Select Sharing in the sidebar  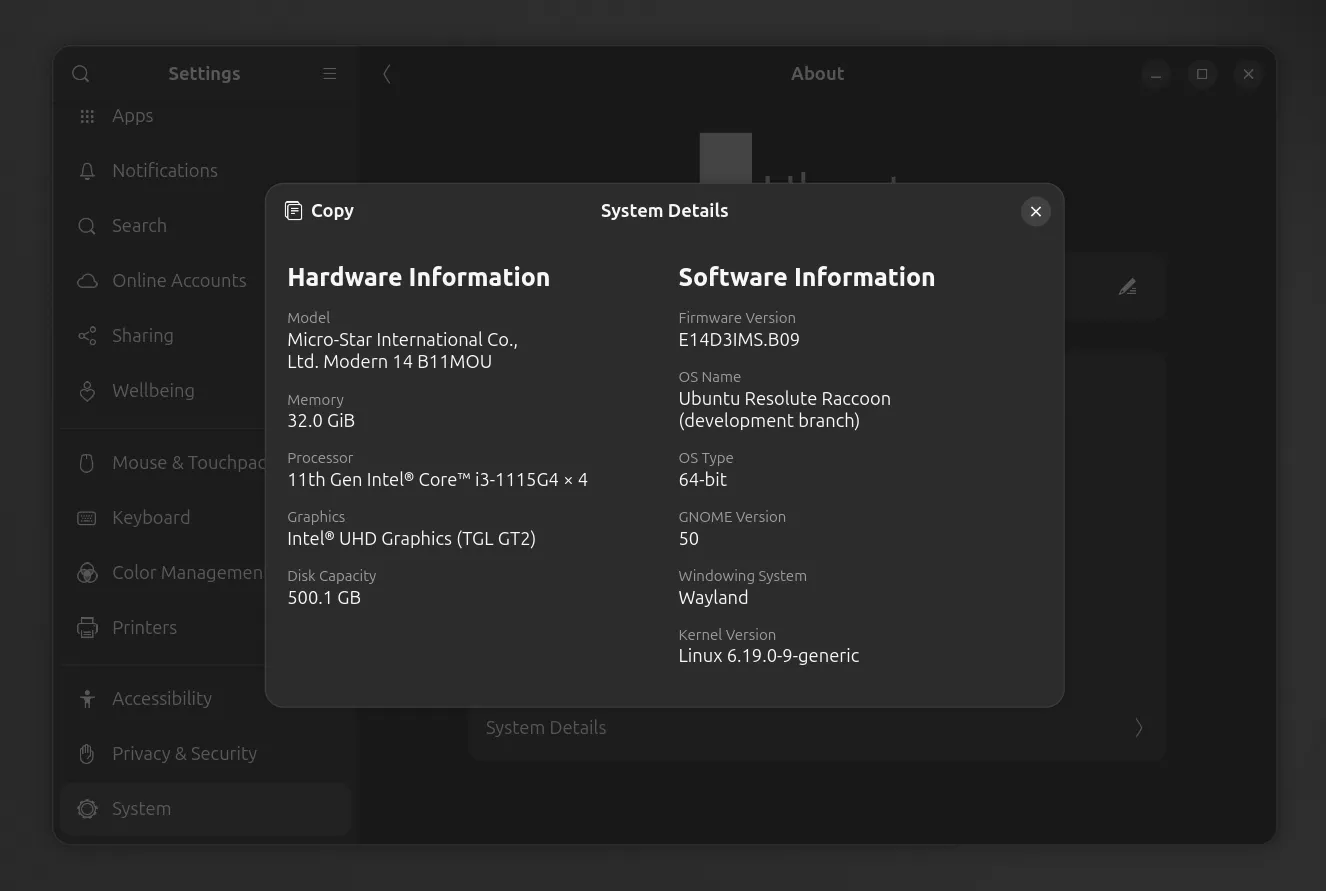[x=205, y=336]
